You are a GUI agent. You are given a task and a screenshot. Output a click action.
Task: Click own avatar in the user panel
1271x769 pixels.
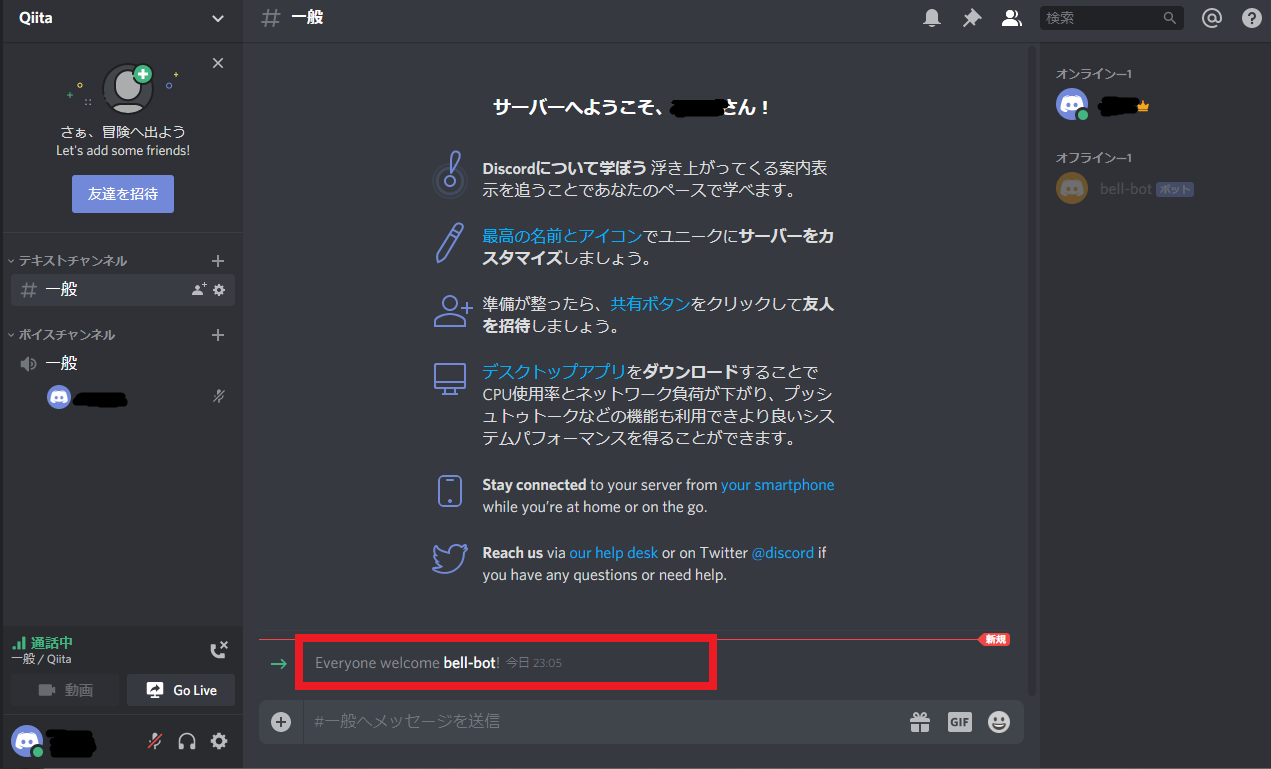click(x=27, y=741)
